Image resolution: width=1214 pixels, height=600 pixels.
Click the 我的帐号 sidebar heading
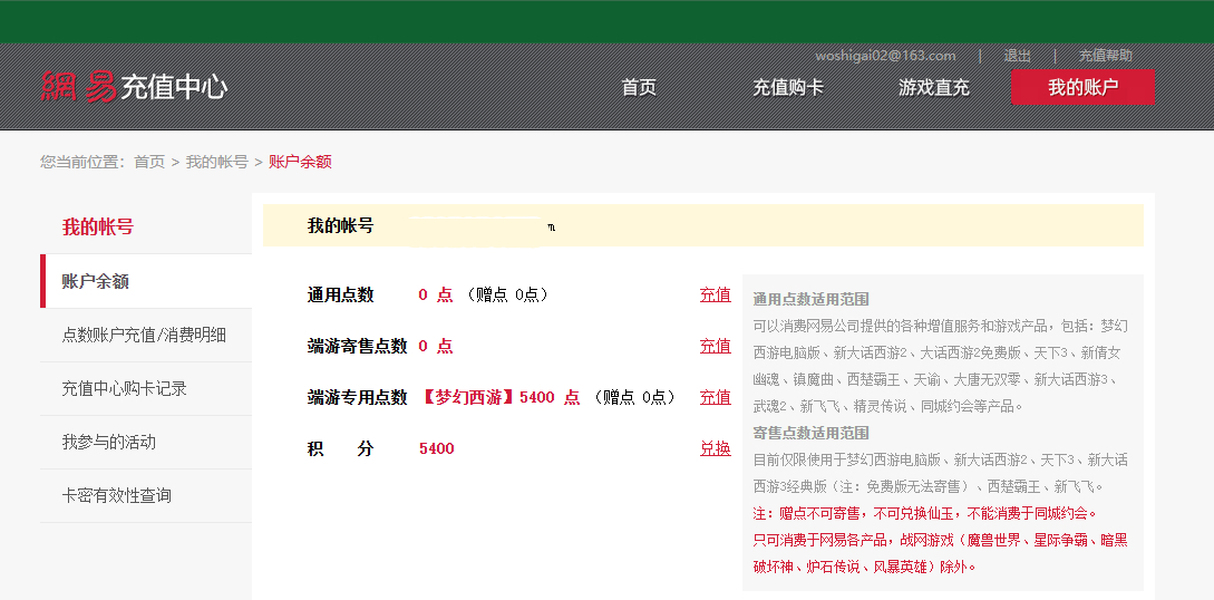[x=97, y=227]
